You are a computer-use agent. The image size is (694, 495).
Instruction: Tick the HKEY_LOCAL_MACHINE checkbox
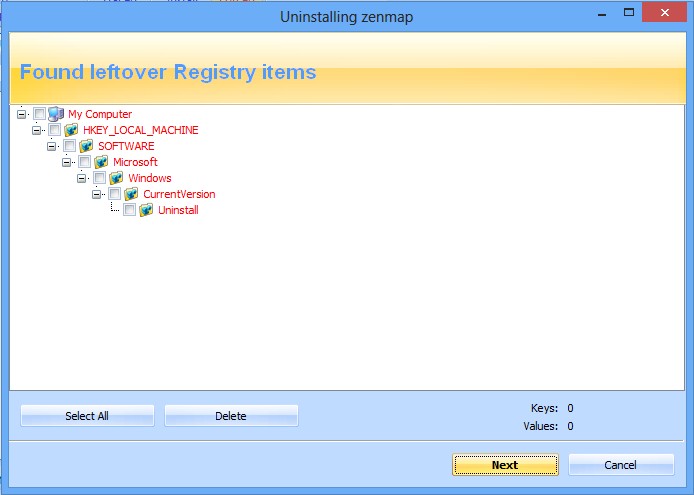click(54, 130)
